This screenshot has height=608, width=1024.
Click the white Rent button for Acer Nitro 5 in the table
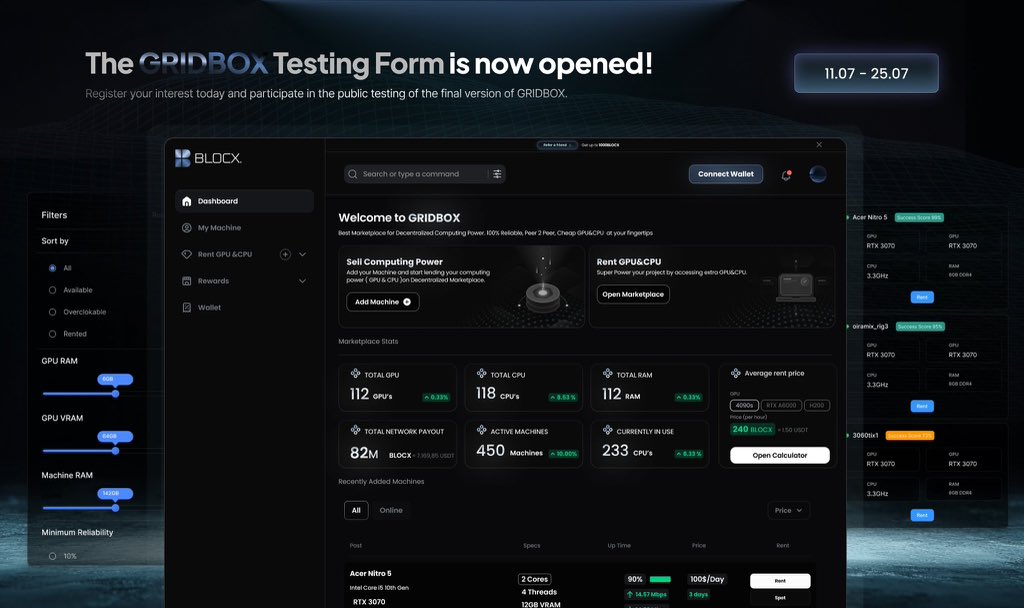780,581
